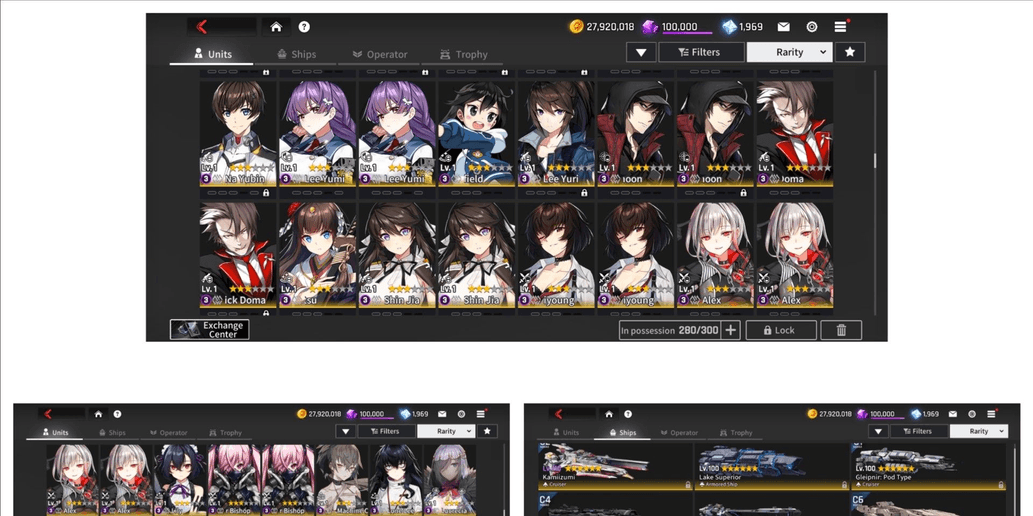Open round settings icon in Ships window
1033x516 pixels.
[x=972, y=414]
